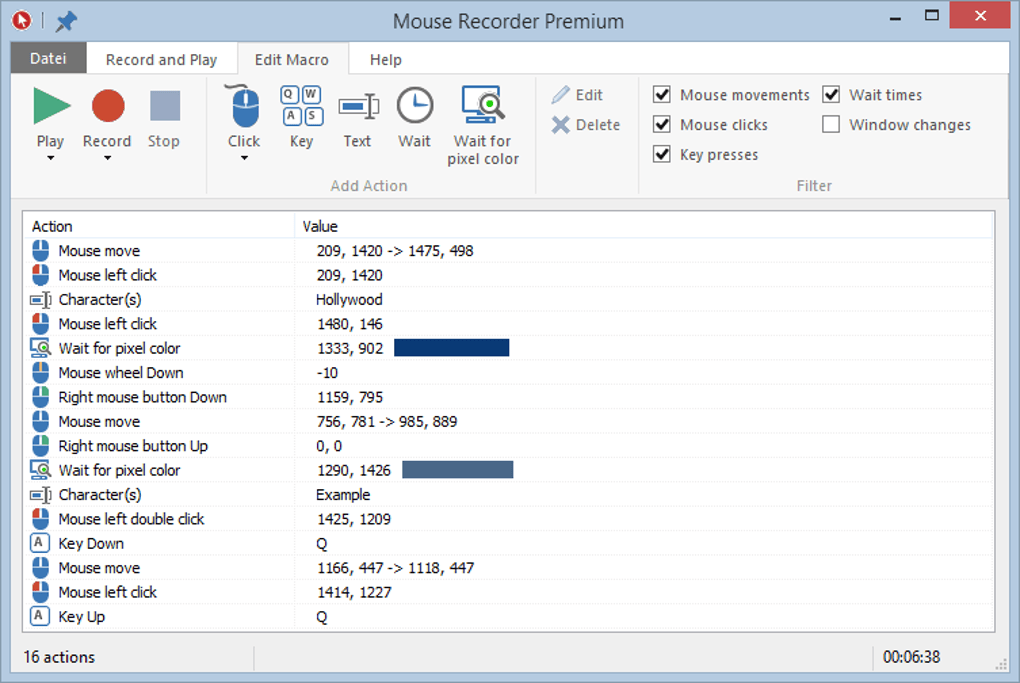Toggle the Wait times checkbox
Image resolution: width=1020 pixels, height=683 pixels.
pos(831,95)
